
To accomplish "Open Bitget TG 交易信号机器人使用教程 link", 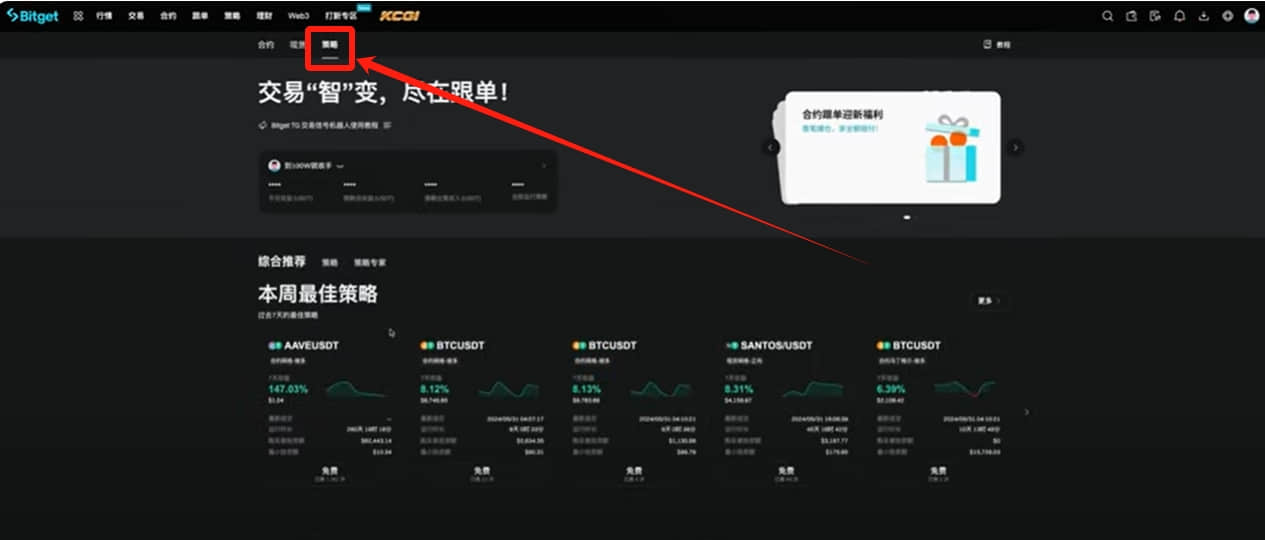I will (x=325, y=126).
